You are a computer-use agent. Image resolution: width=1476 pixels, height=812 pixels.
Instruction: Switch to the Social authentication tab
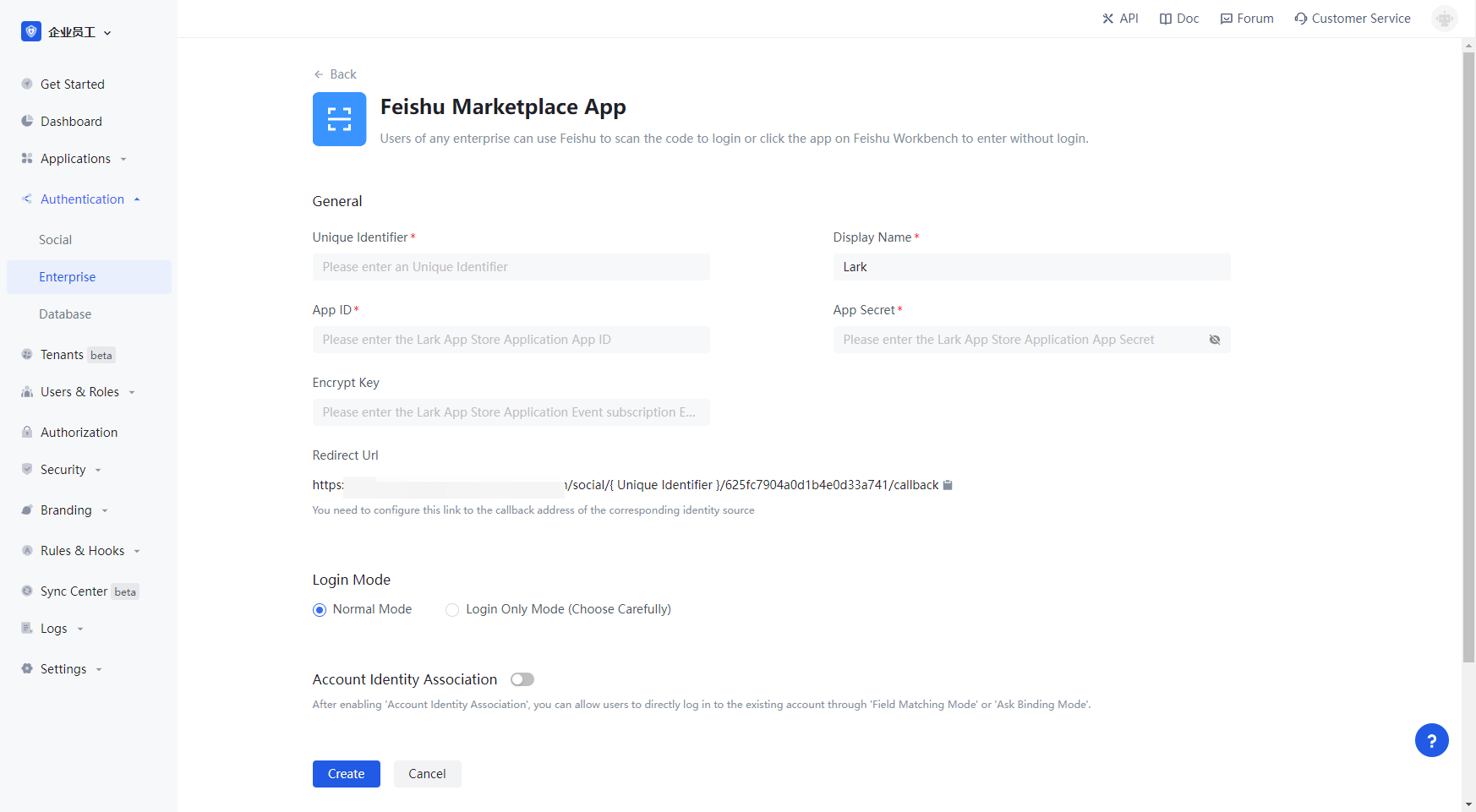click(55, 239)
